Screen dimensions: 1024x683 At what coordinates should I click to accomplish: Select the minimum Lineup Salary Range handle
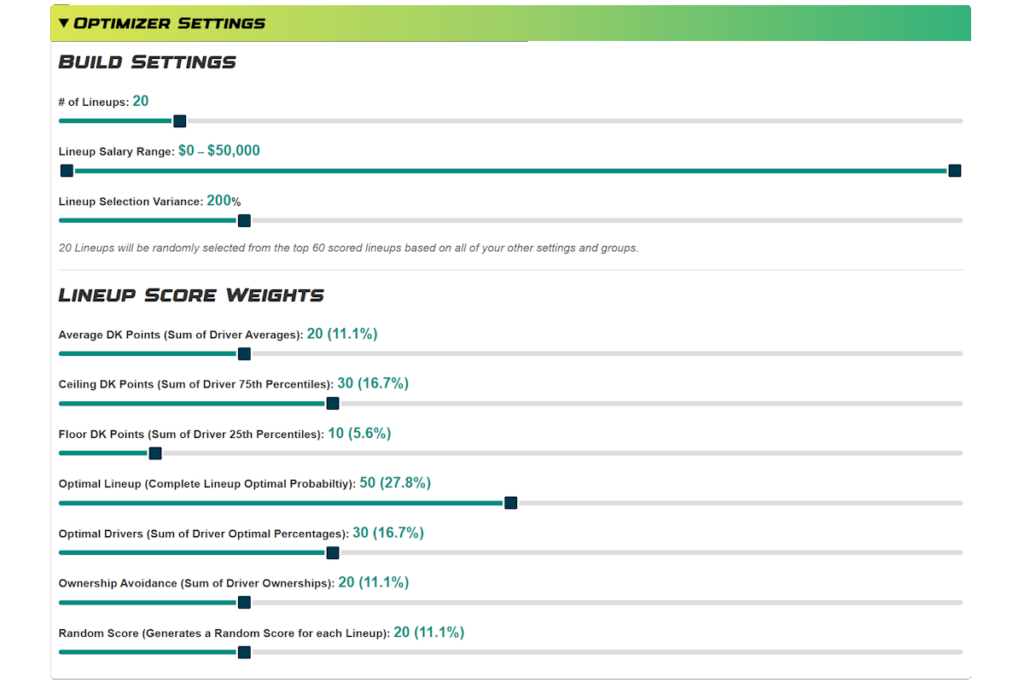pyautogui.click(x=67, y=171)
